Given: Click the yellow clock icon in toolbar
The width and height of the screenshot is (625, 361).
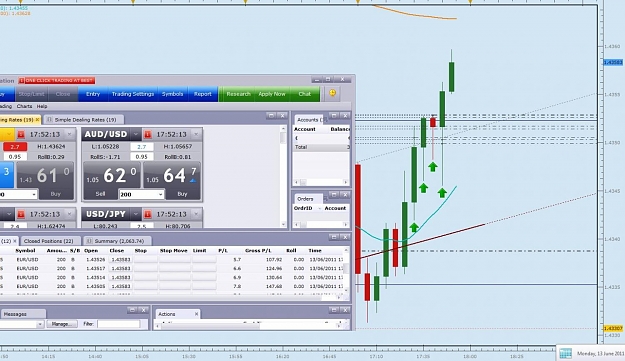Looking at the screenshot, I should coord(332,93).
